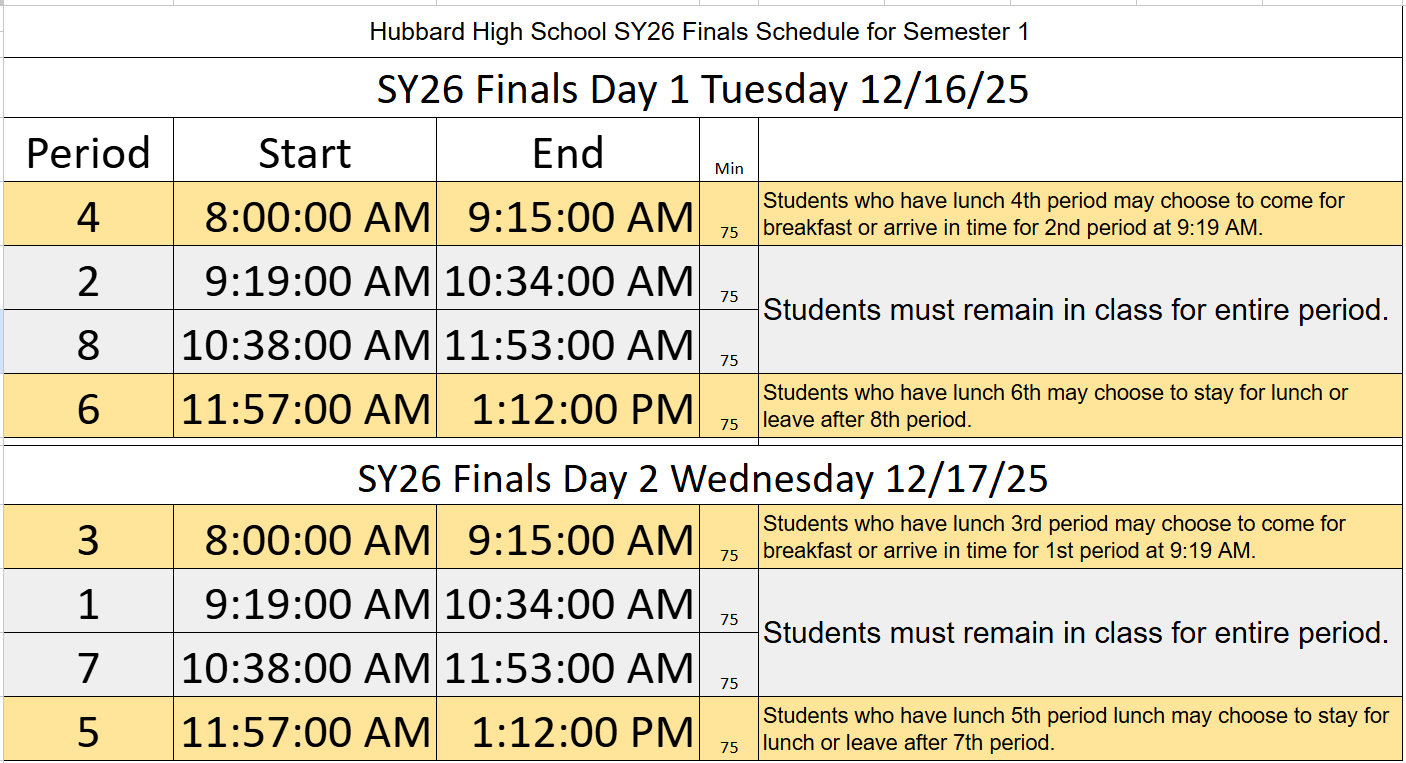Click the small Min column header
This screenshot has width=1406, height=763.
(x=729, y=168)
